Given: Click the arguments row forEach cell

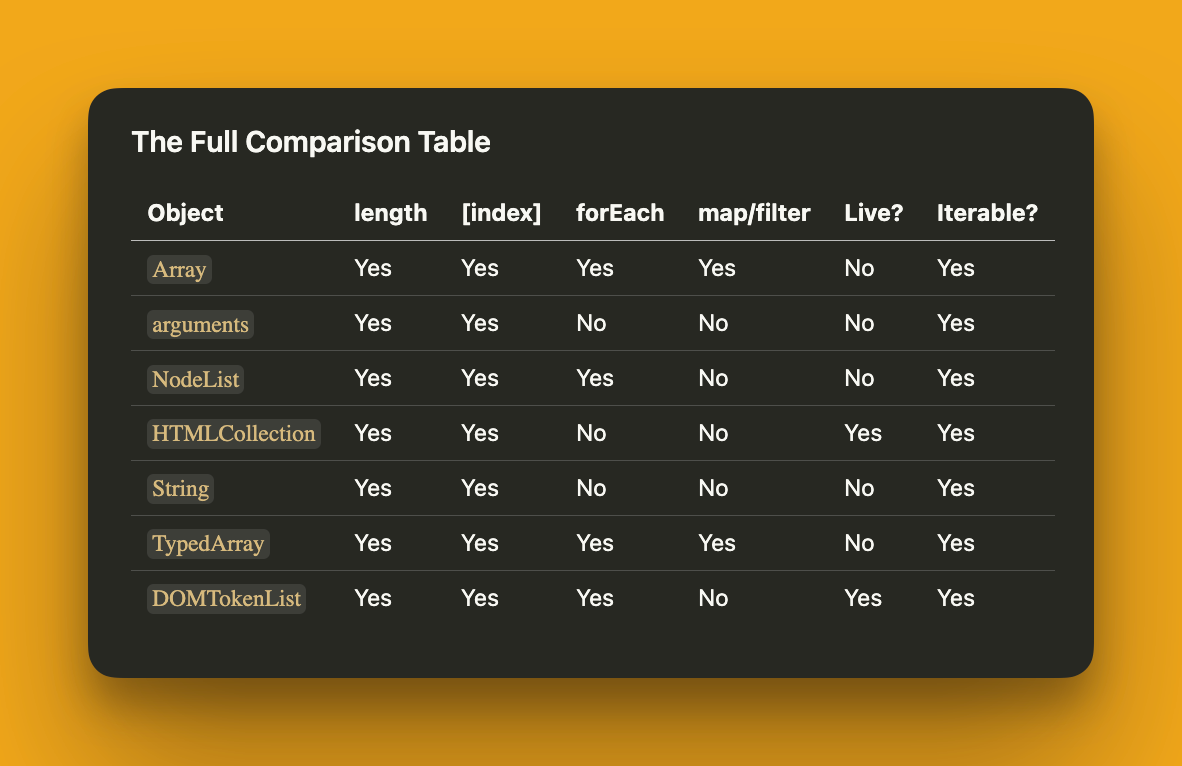Looking at the screenshot, I should pyautogui.click(x=591, y=323).
